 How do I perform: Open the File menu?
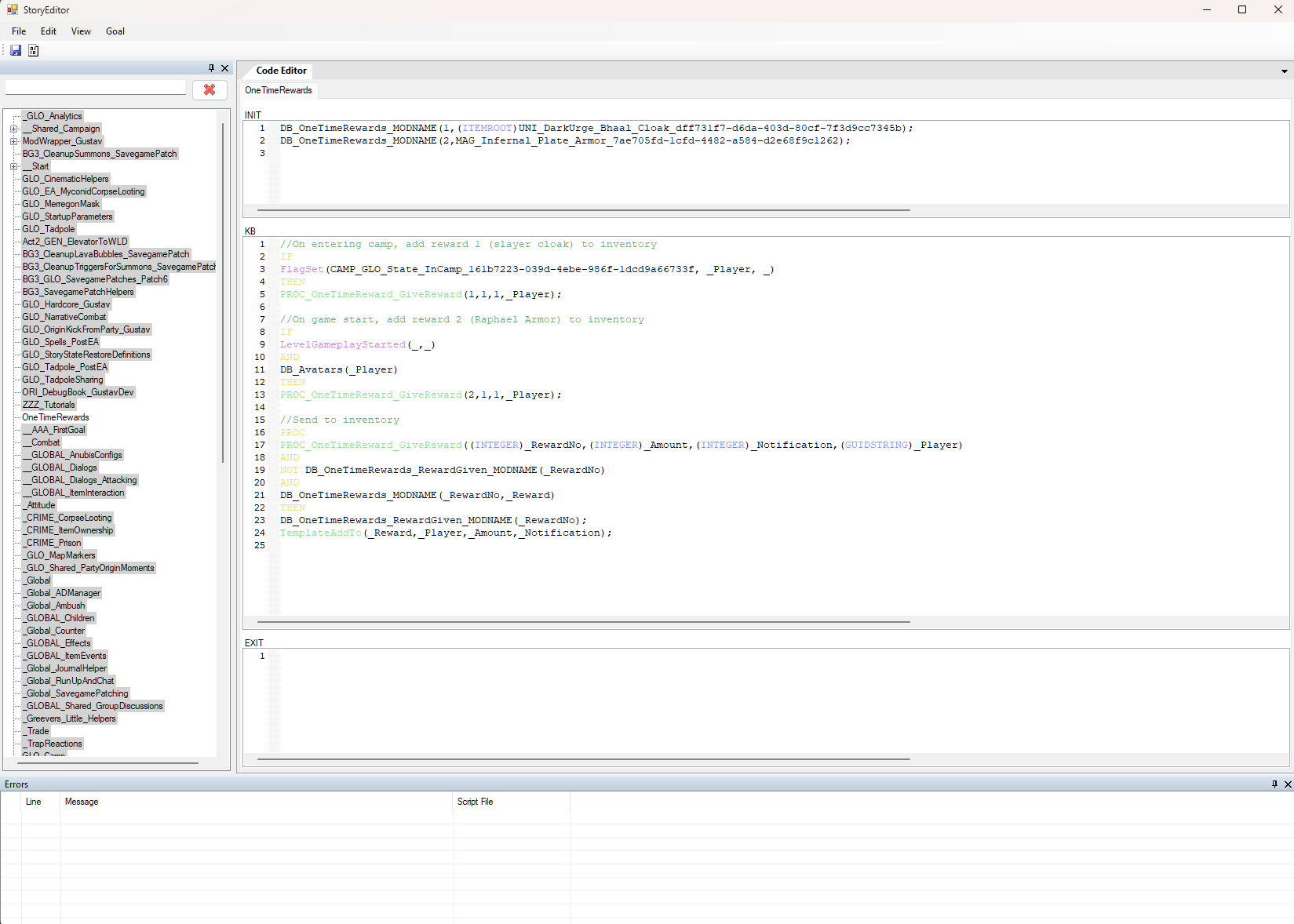(19, 31)
